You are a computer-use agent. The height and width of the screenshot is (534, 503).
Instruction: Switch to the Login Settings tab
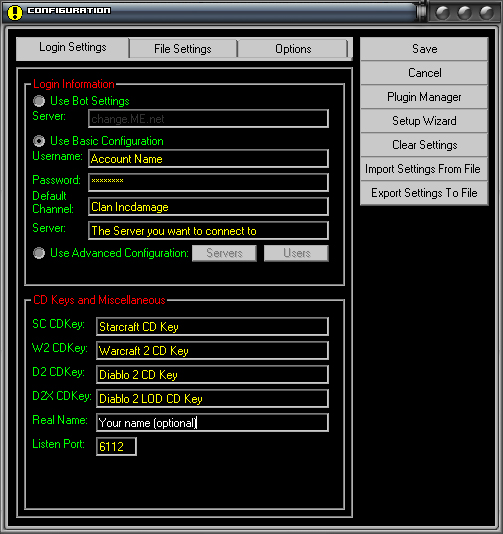(73, 48)
